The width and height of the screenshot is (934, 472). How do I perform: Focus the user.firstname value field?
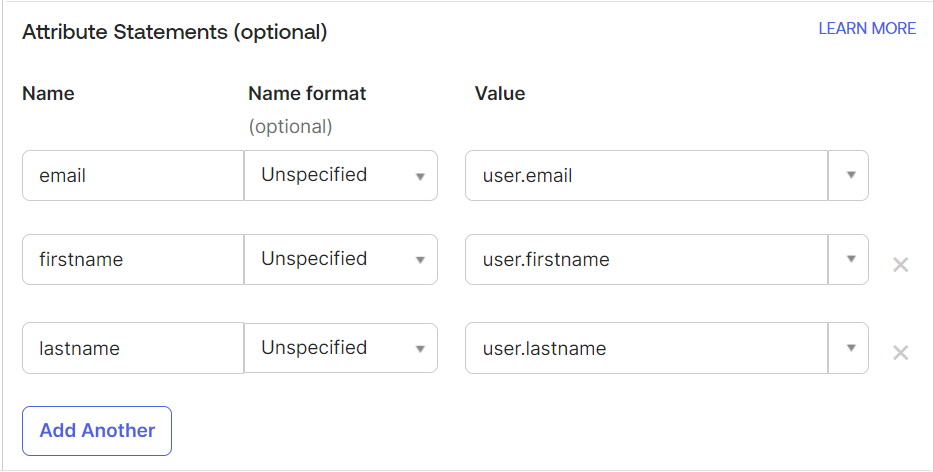click(x=646, y=260)
